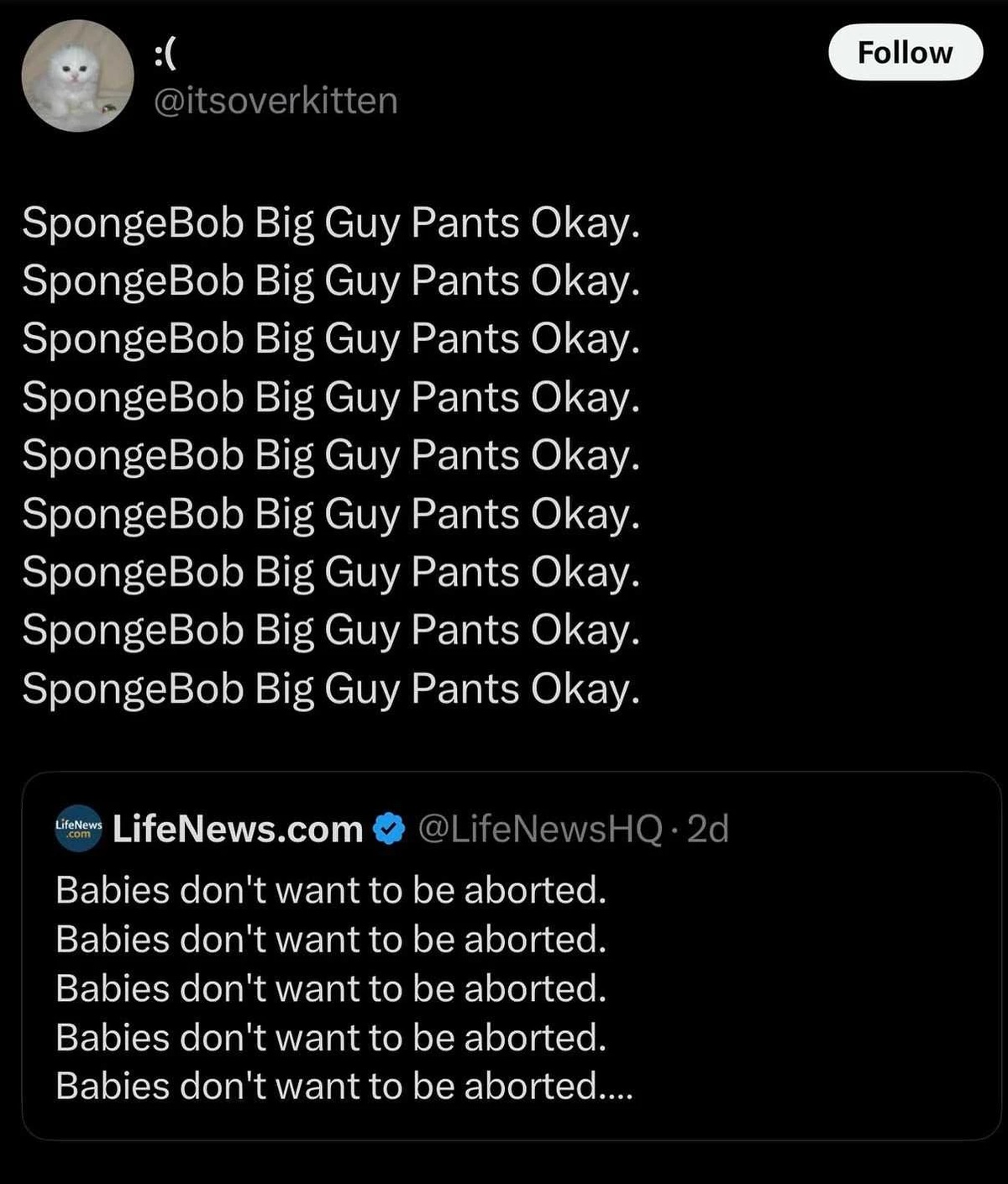Click the "2d" timestamp on quoted post
Screen dimensions: 1008x1184
coord(707,829)
